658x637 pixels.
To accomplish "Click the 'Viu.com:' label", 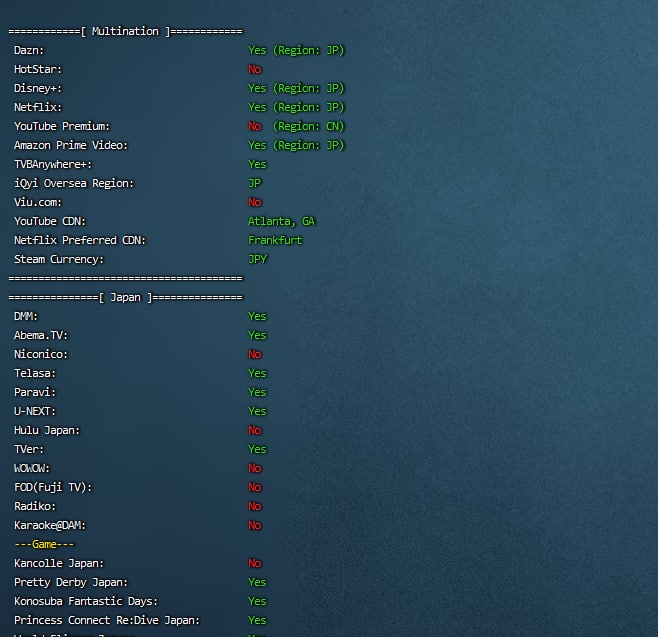I will click(38, 202).
